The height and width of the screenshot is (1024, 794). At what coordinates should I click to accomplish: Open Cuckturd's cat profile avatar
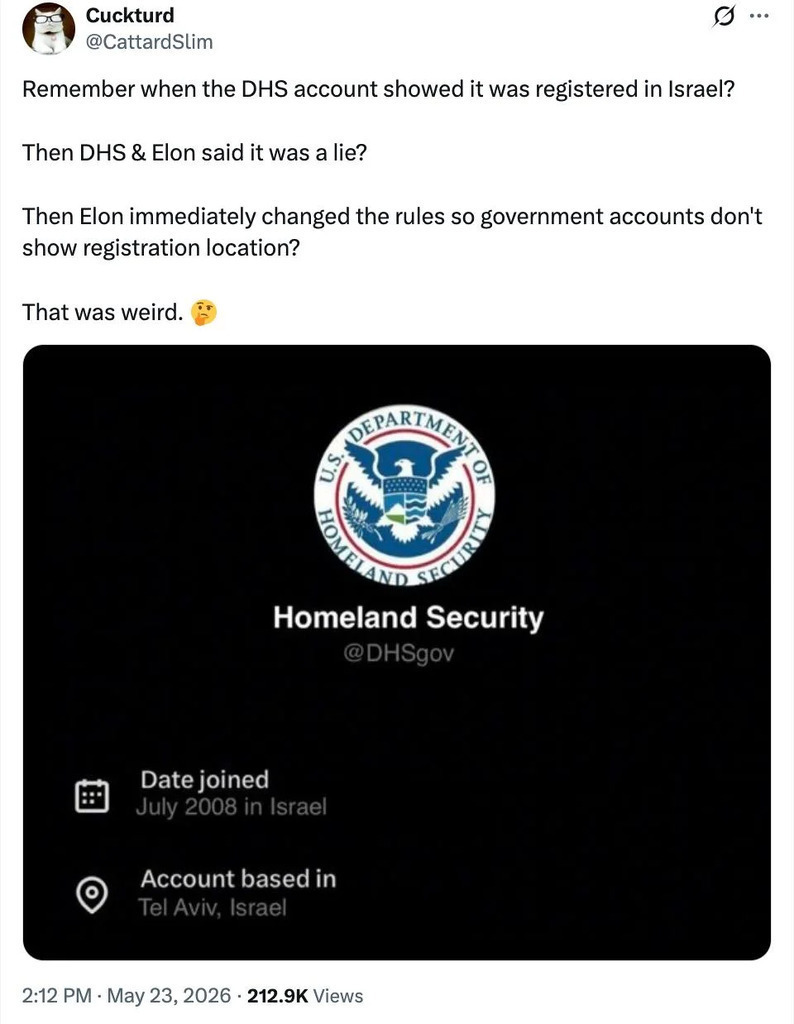pyautogui.click(x=48, y=29)
